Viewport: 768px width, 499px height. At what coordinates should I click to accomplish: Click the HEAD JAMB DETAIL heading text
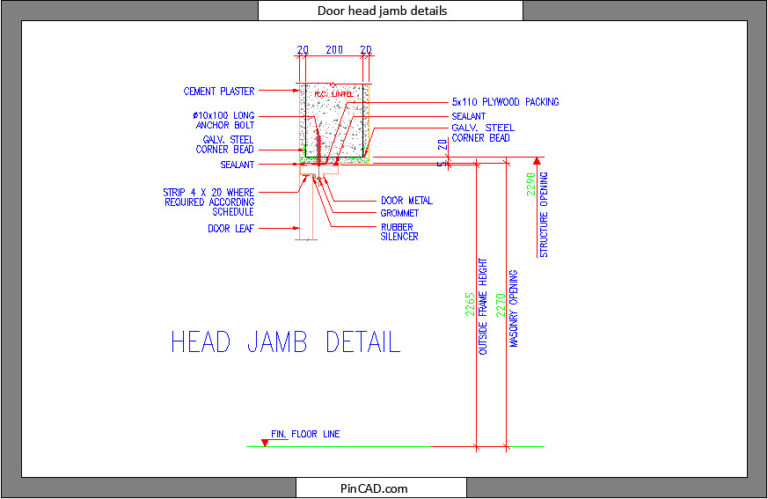coord(286,342)
